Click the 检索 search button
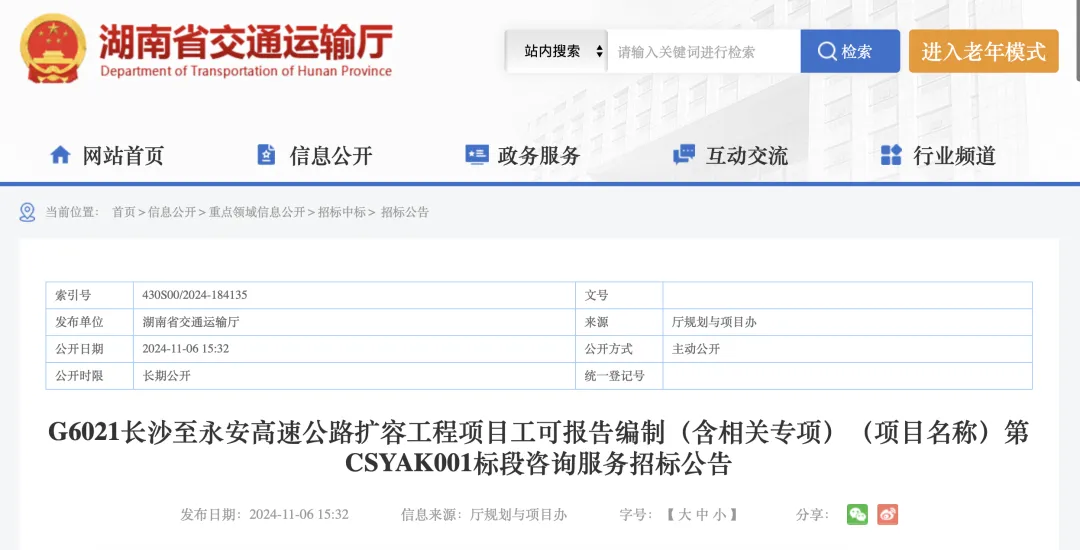 (850, 51)
